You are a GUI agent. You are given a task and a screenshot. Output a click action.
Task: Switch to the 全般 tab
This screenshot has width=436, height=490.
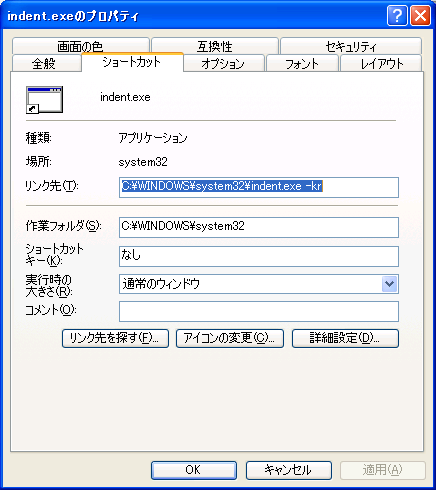tap(46, 63)
